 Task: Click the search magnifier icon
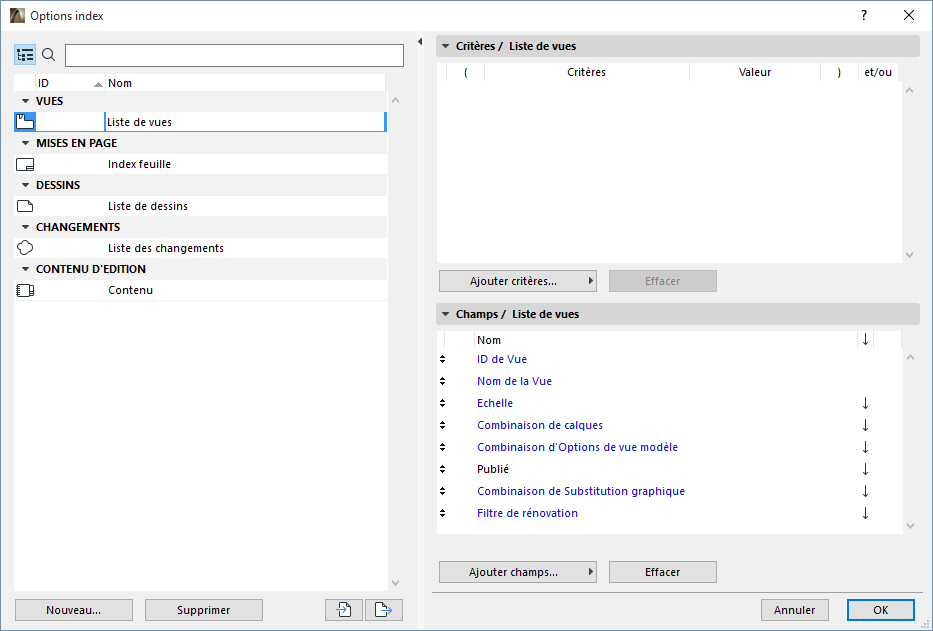pyautogui.click(x=47, y=54)
